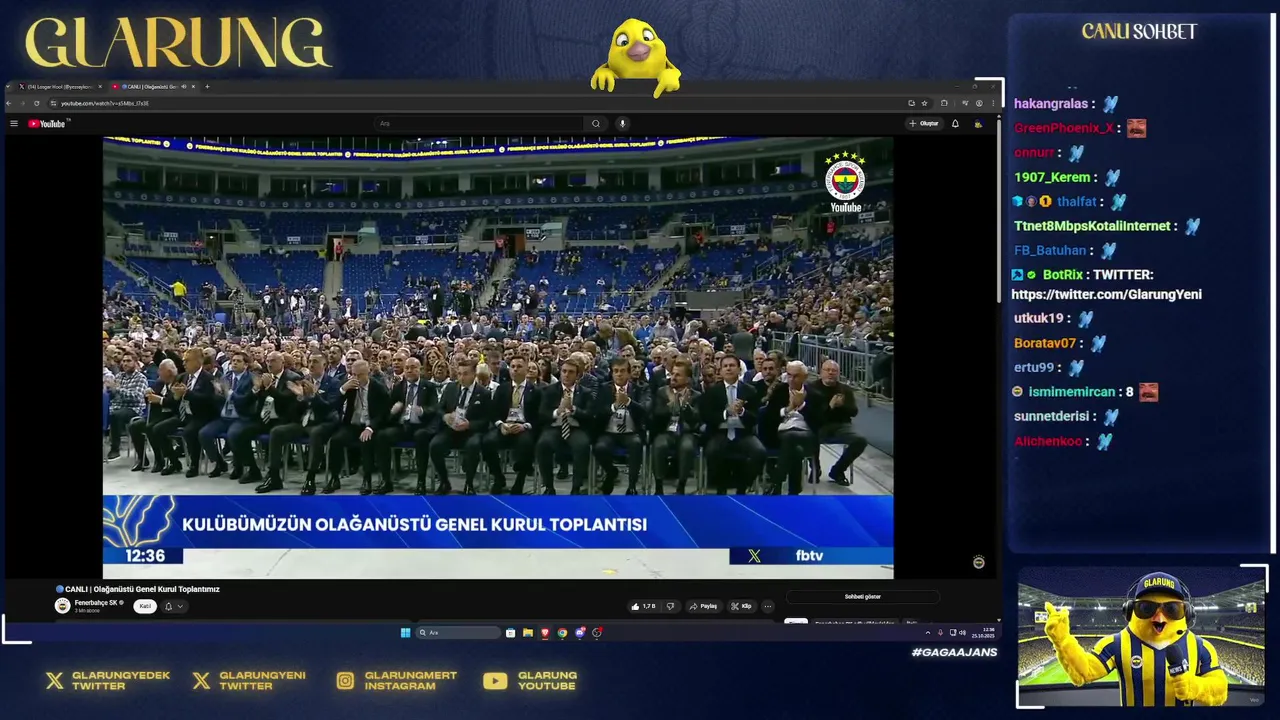
Task: Click chat username sunnetderisi
Action: [1054, 417]
